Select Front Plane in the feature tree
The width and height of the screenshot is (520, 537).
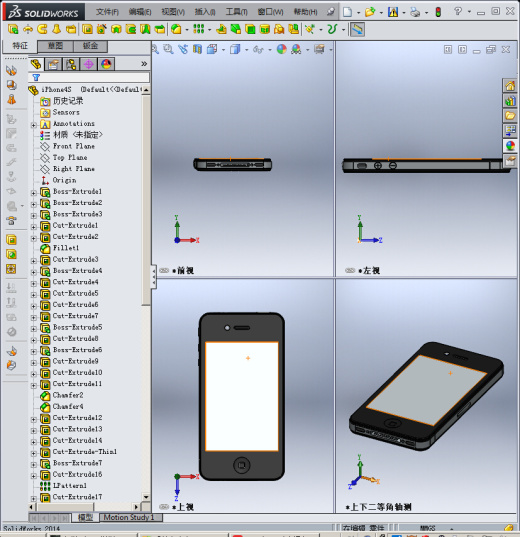coord(73,146)
